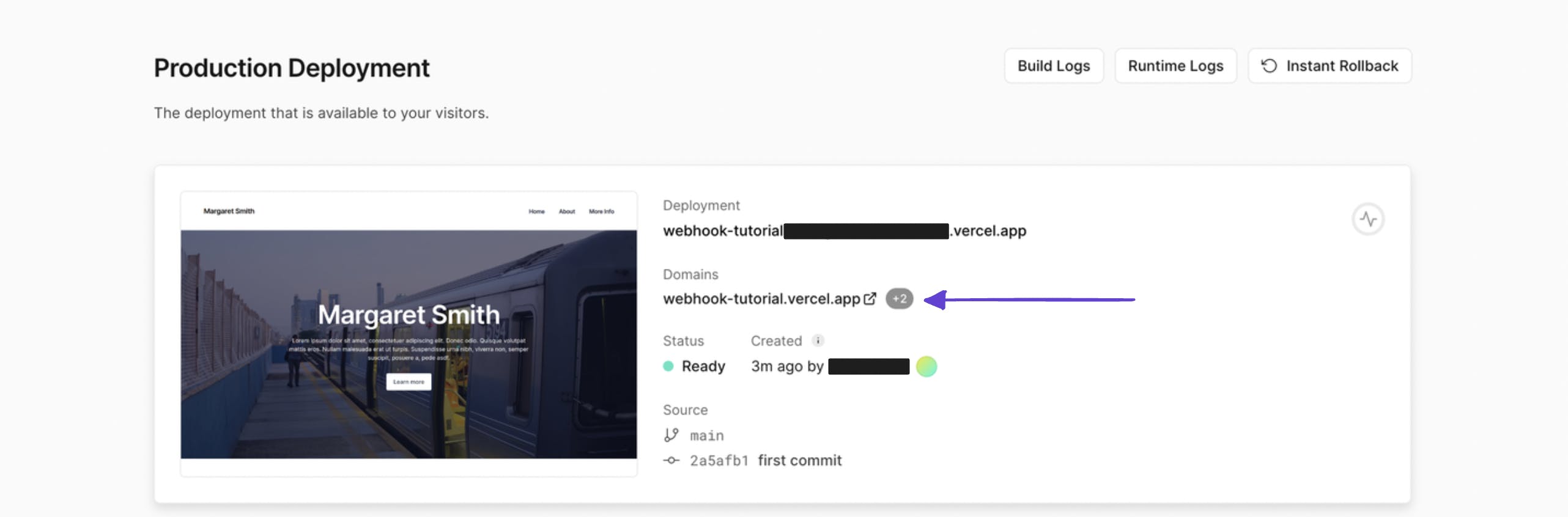The height and width of the screenshot is (517, 1568).
Task: Click the activity pulse icon
Action: click(1368, 219)
